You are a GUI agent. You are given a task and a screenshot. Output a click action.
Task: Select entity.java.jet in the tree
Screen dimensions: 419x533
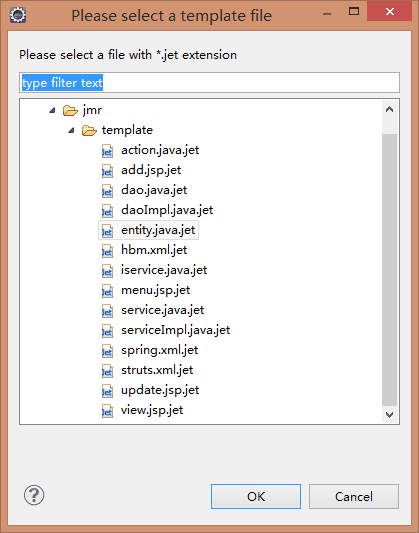[158, 230]
